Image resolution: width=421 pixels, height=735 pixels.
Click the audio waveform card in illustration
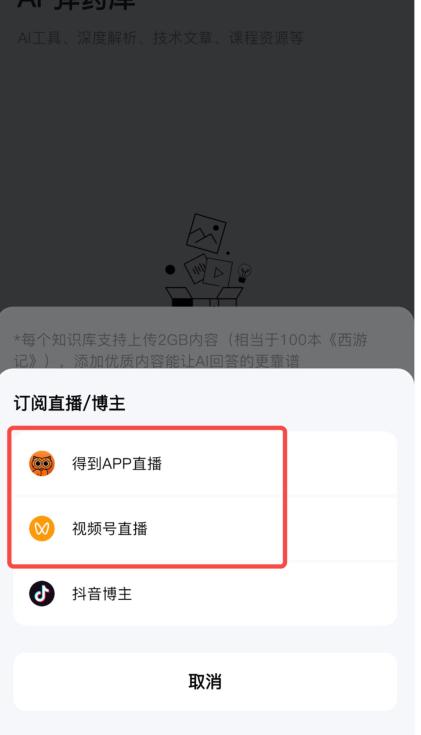pos(196,268)
